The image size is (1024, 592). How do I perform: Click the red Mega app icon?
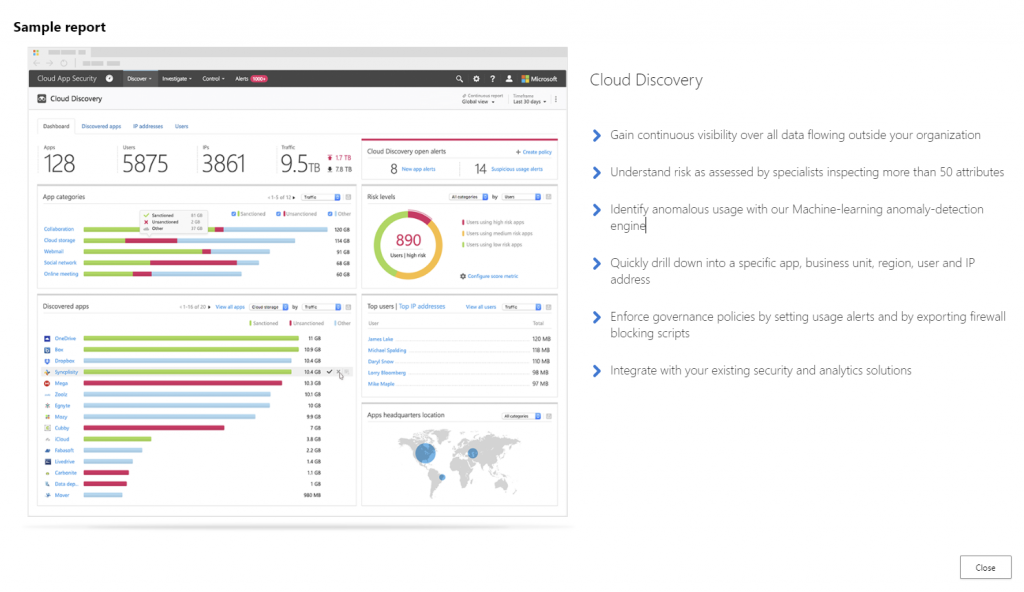pos(47,383)
